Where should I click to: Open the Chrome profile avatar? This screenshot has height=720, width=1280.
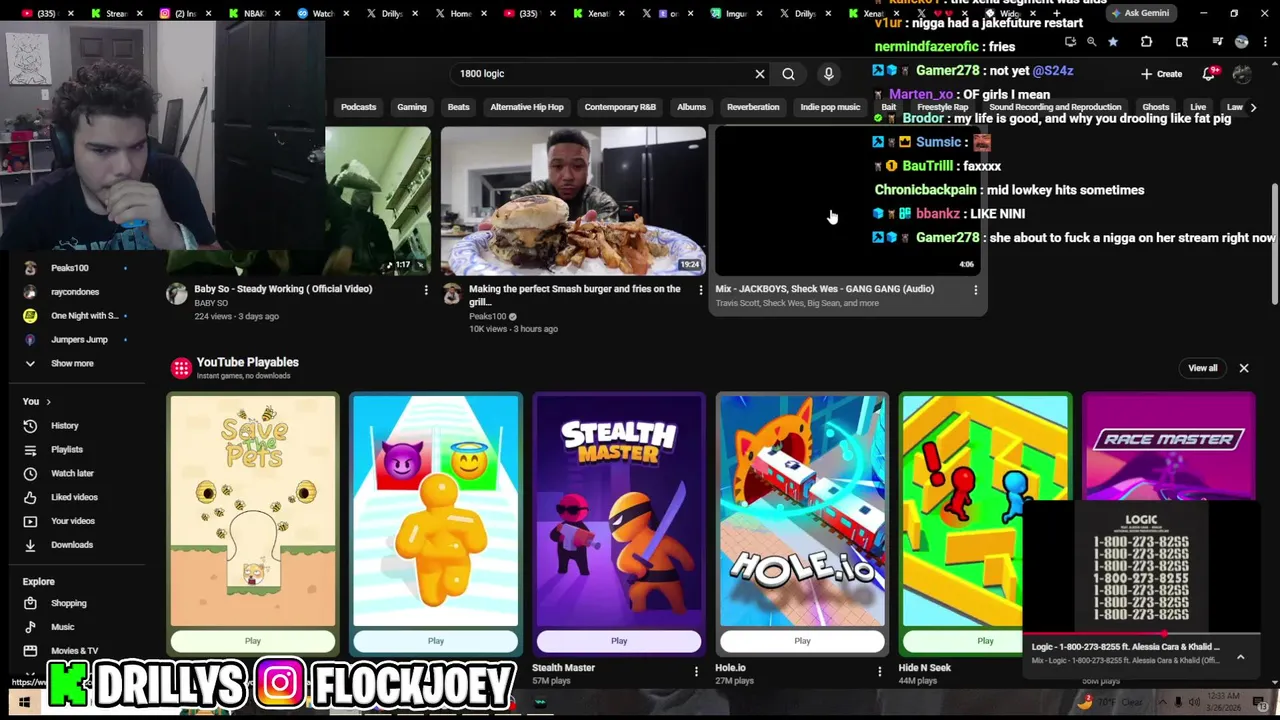pyautogui.click(x=1241, y=42)
